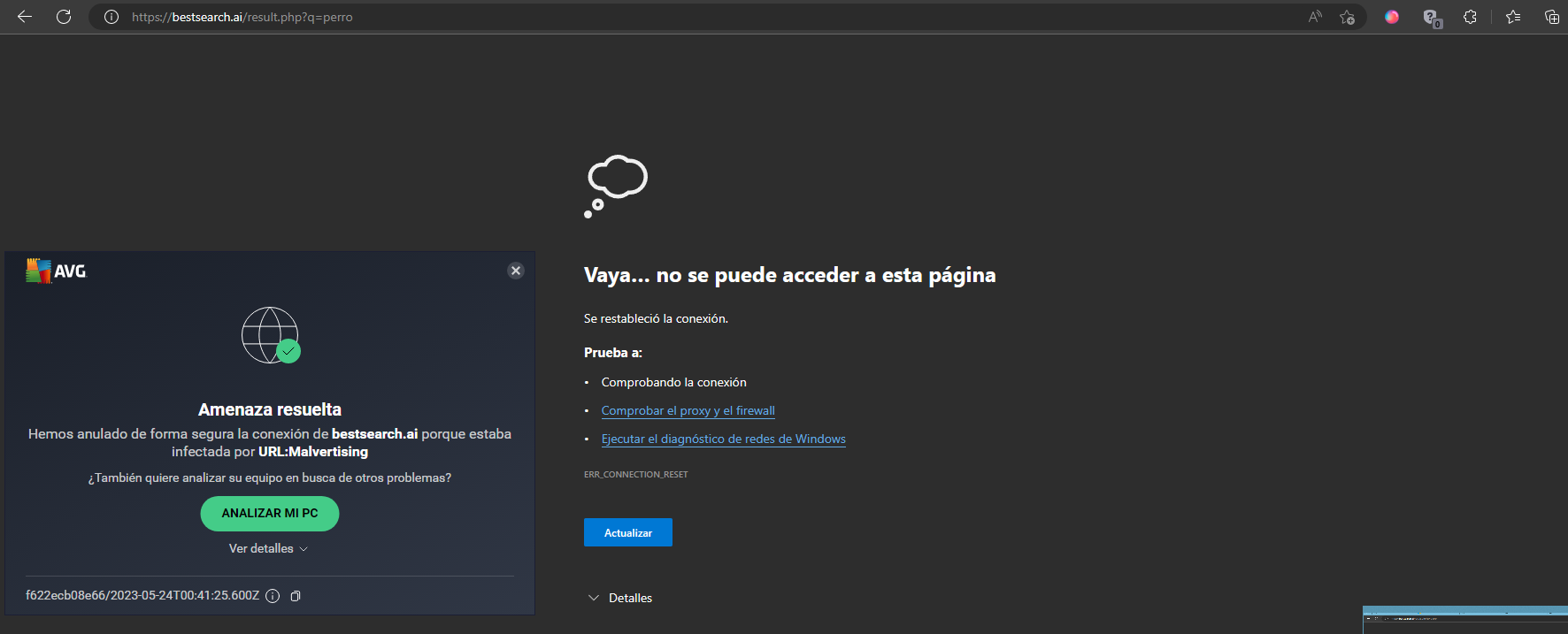This screenshot has height=634, width=1568.
Task: Open the Extensions puzzle icon
Action: [x=1470, y=17]
